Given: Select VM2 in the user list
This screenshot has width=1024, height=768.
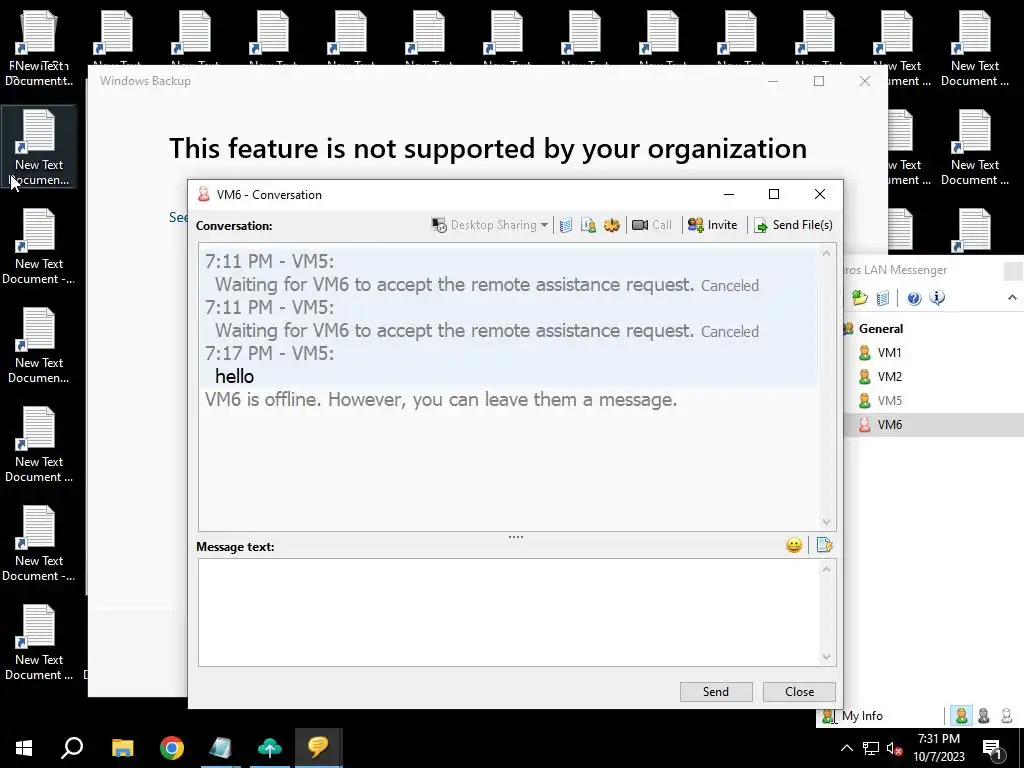Looking at the screenshot, I should [889, 377].
